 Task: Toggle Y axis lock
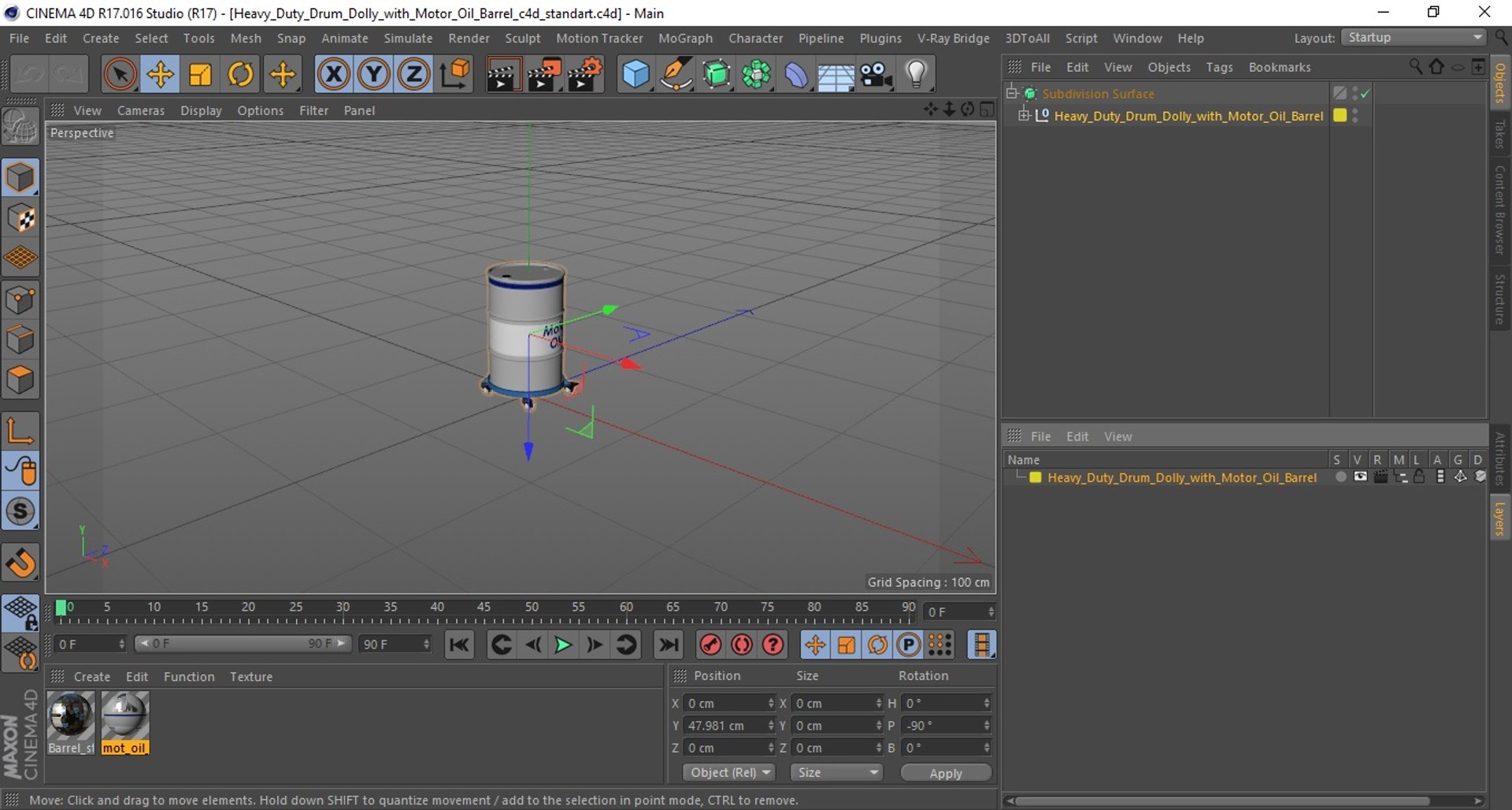374,75
